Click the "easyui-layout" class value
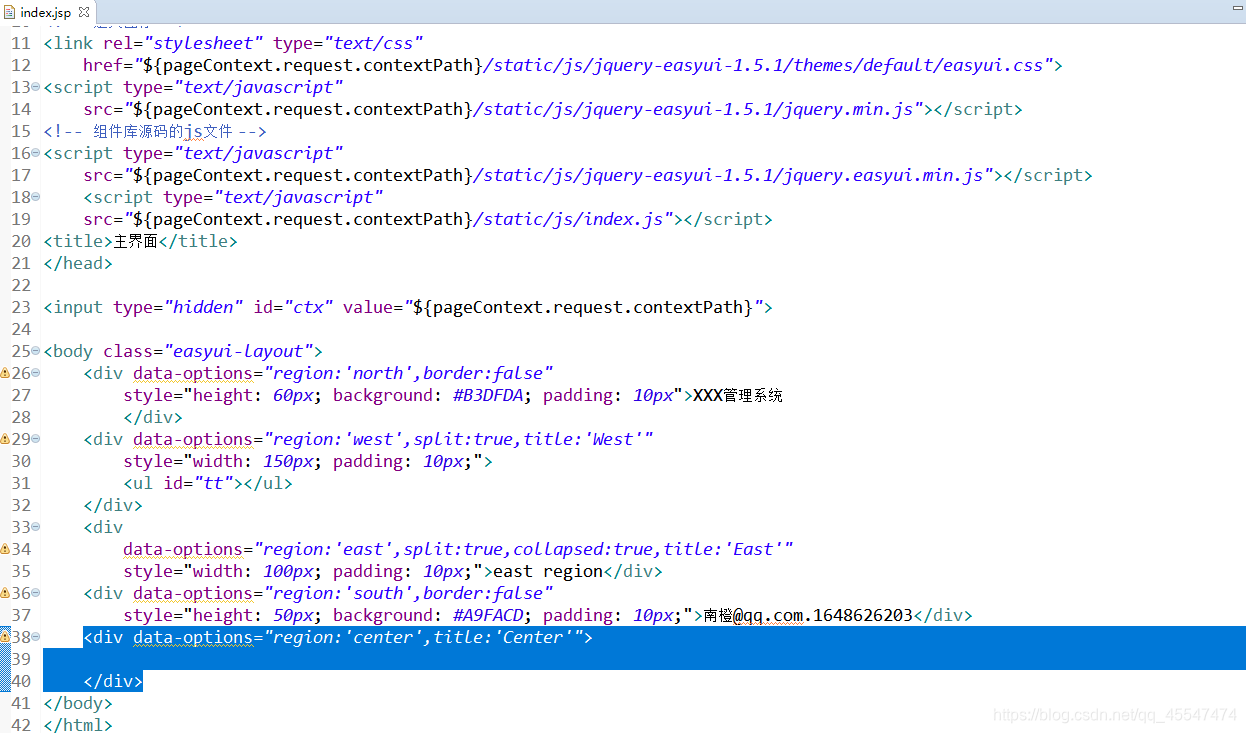Image resolution: width=1246 pixels, height=733 pixels. click(x=239, y=351)
